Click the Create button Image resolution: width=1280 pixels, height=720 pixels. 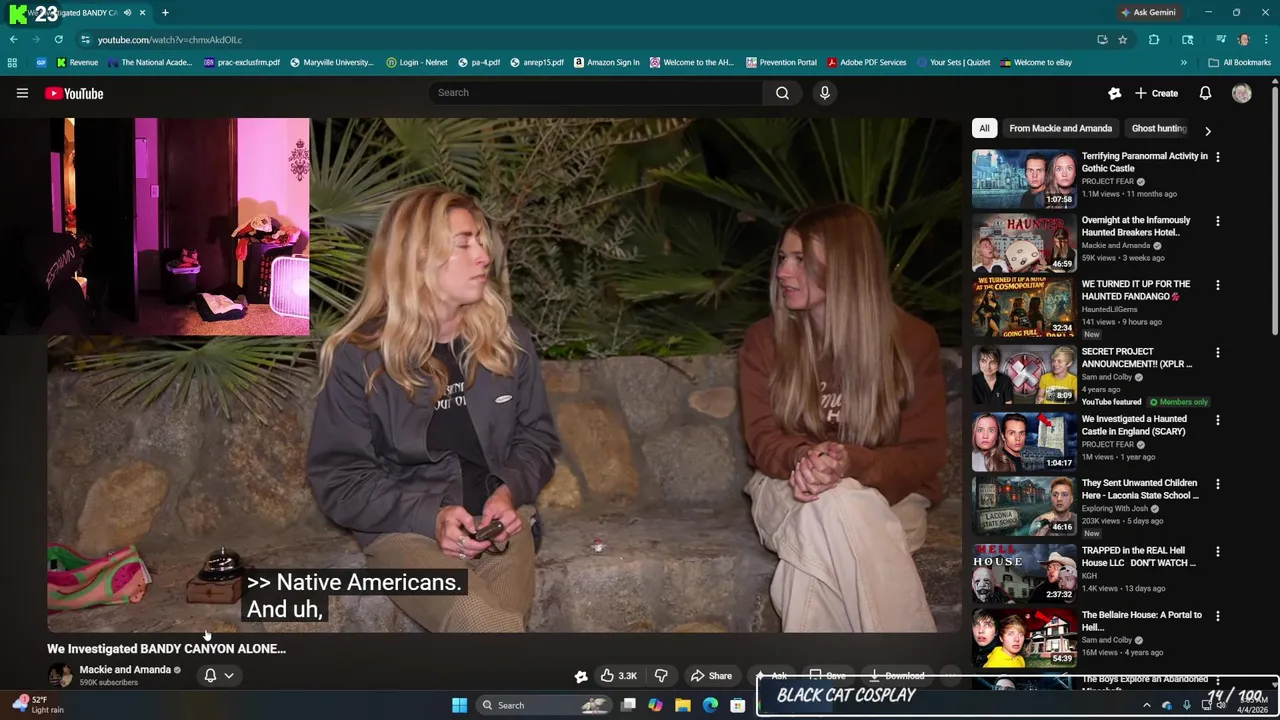click(1156, 93)
